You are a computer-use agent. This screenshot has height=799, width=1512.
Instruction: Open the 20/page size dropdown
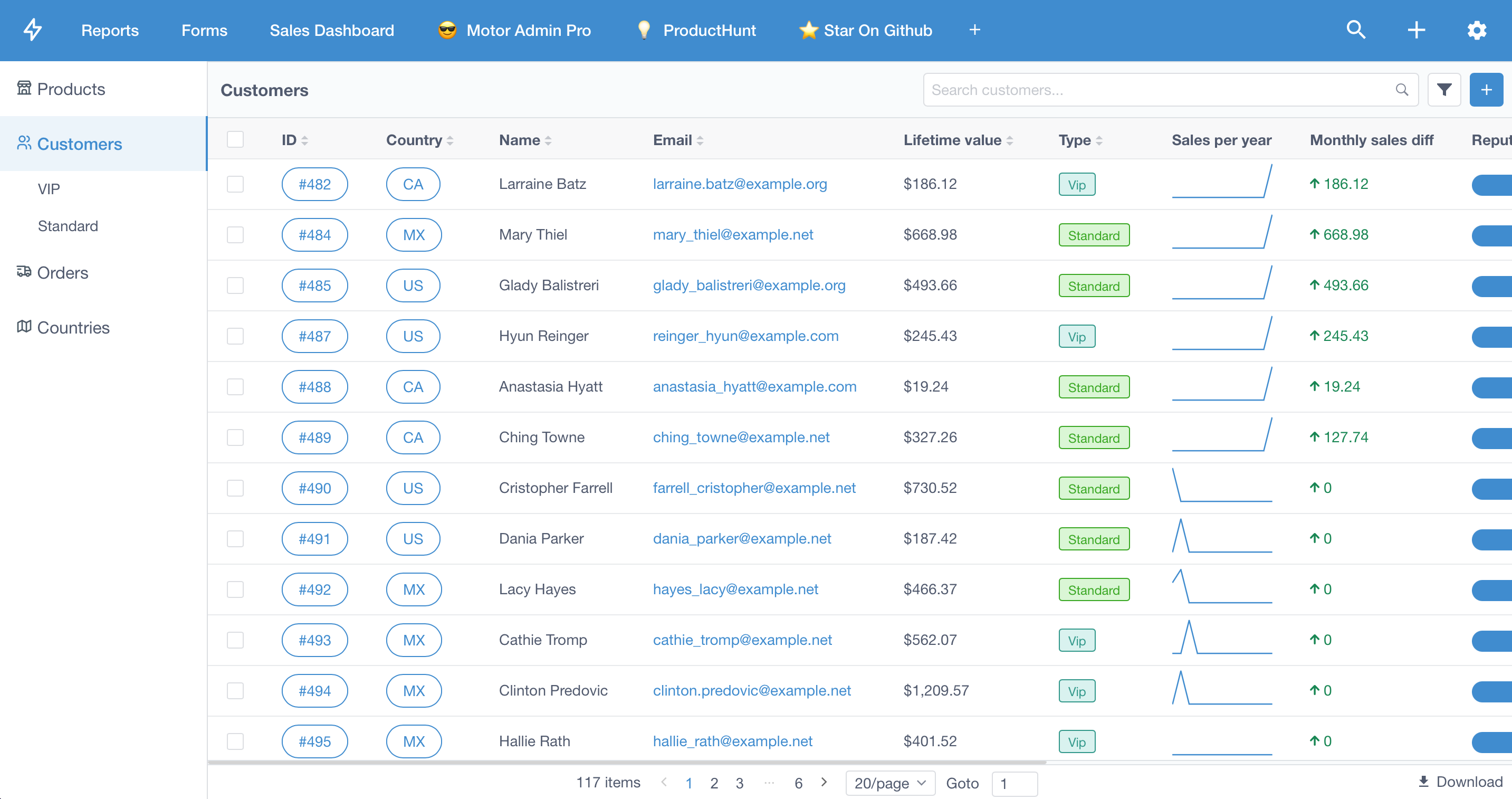coord(890,783)
